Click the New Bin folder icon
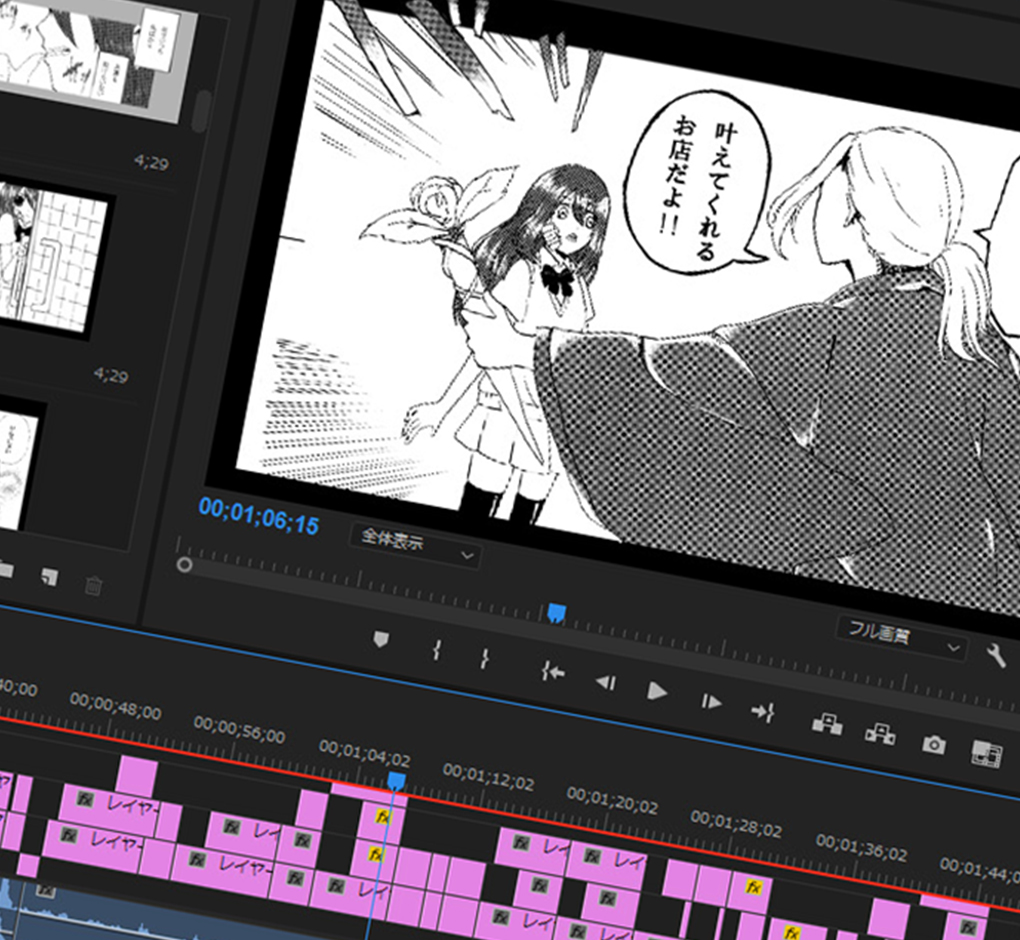The height and width of the screenshot is (940, 1020). pos(5,570)
